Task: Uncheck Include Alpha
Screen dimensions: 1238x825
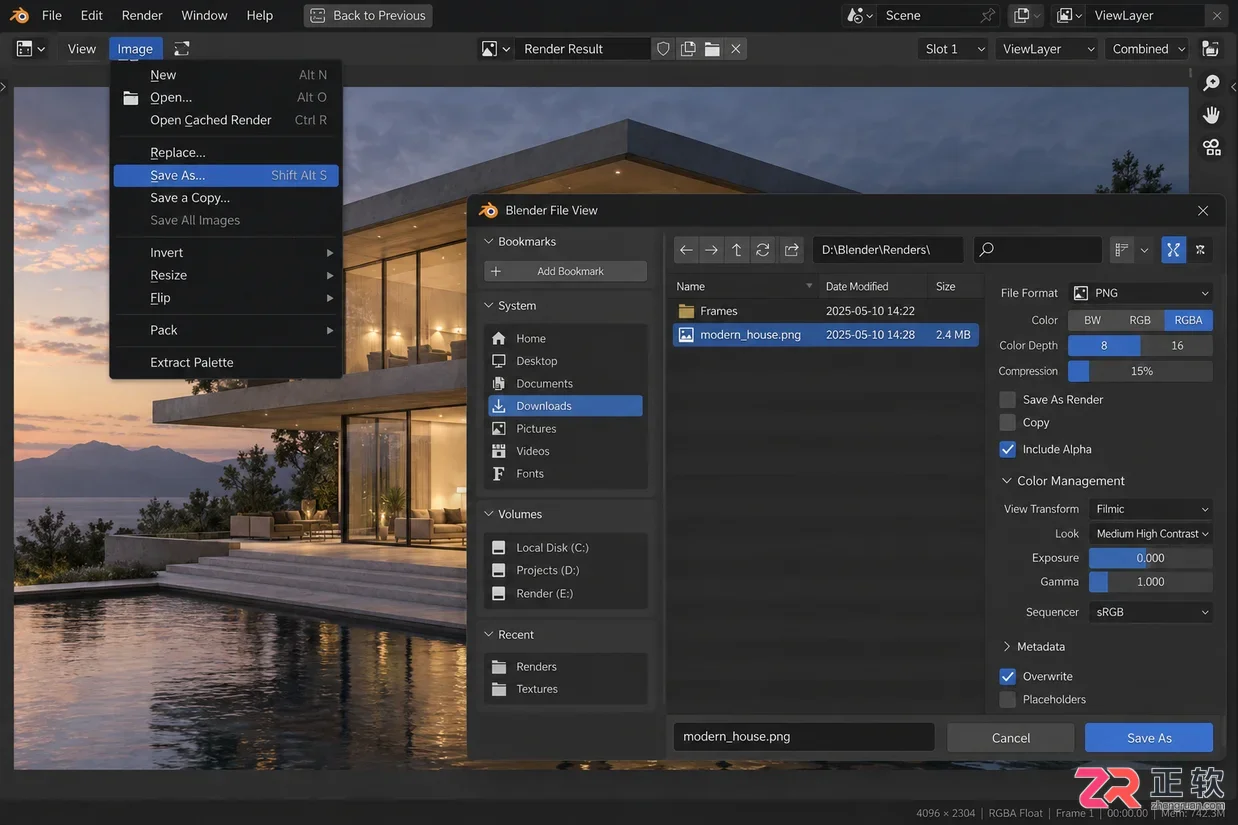Action: [x=1008, y=449]
